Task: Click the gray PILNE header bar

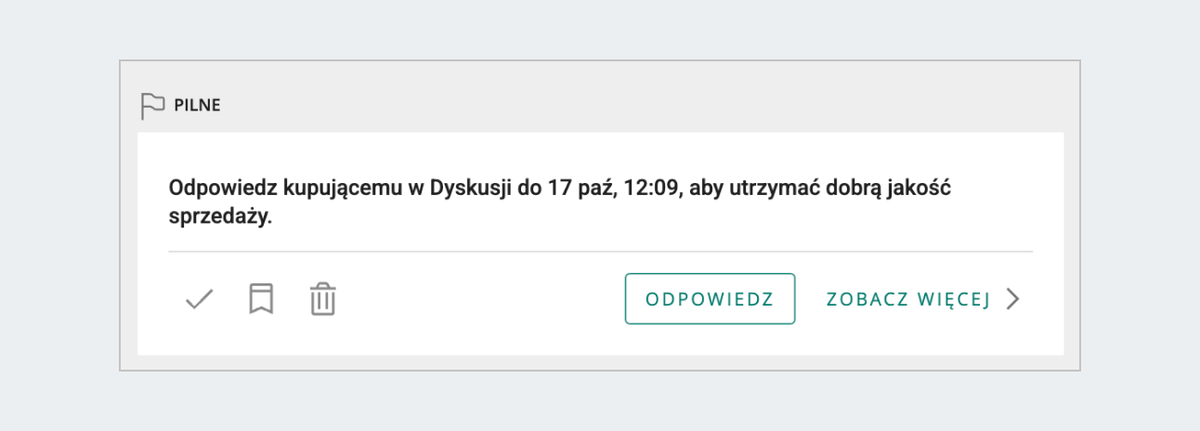Action: [600, 105]
